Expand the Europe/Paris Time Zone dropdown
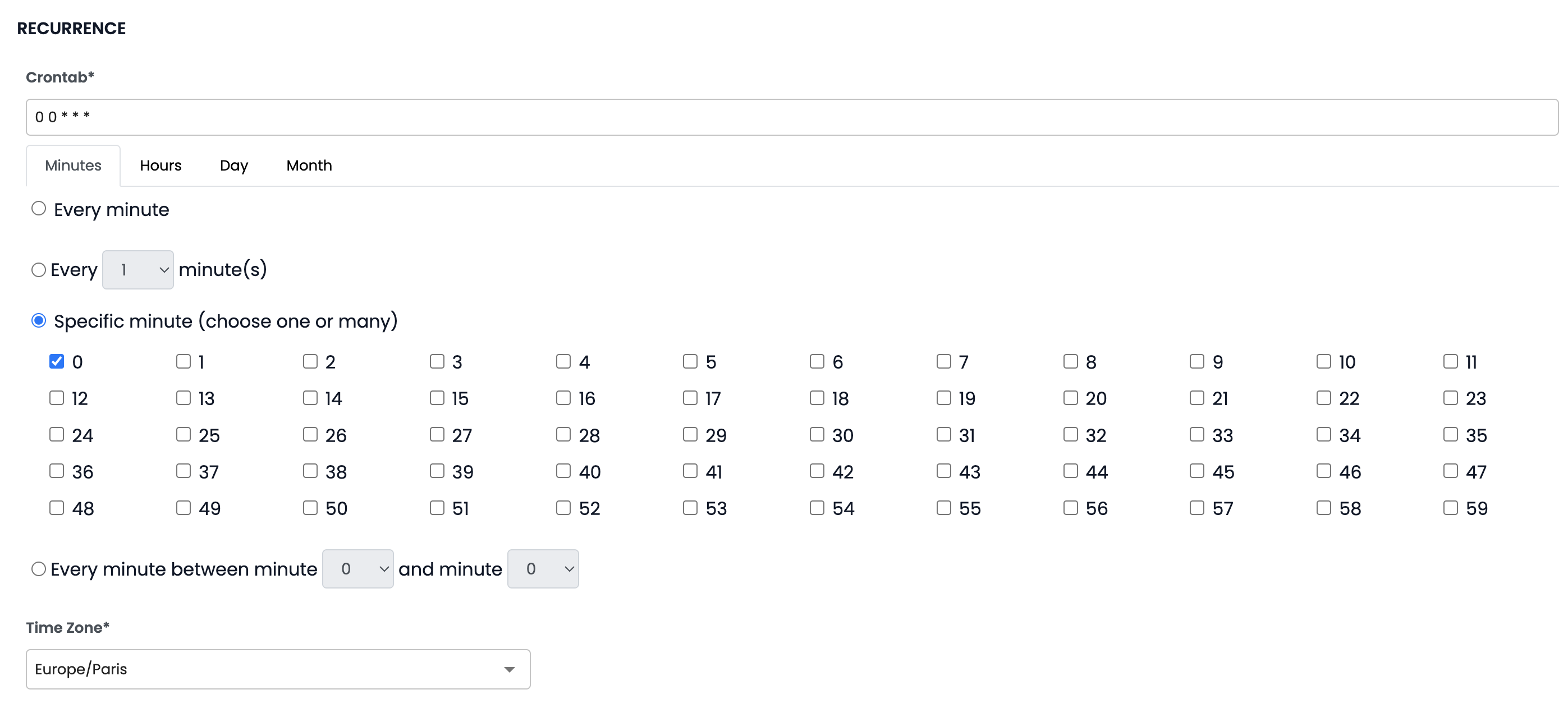The image size is (1568, 708). pos(278,669)
